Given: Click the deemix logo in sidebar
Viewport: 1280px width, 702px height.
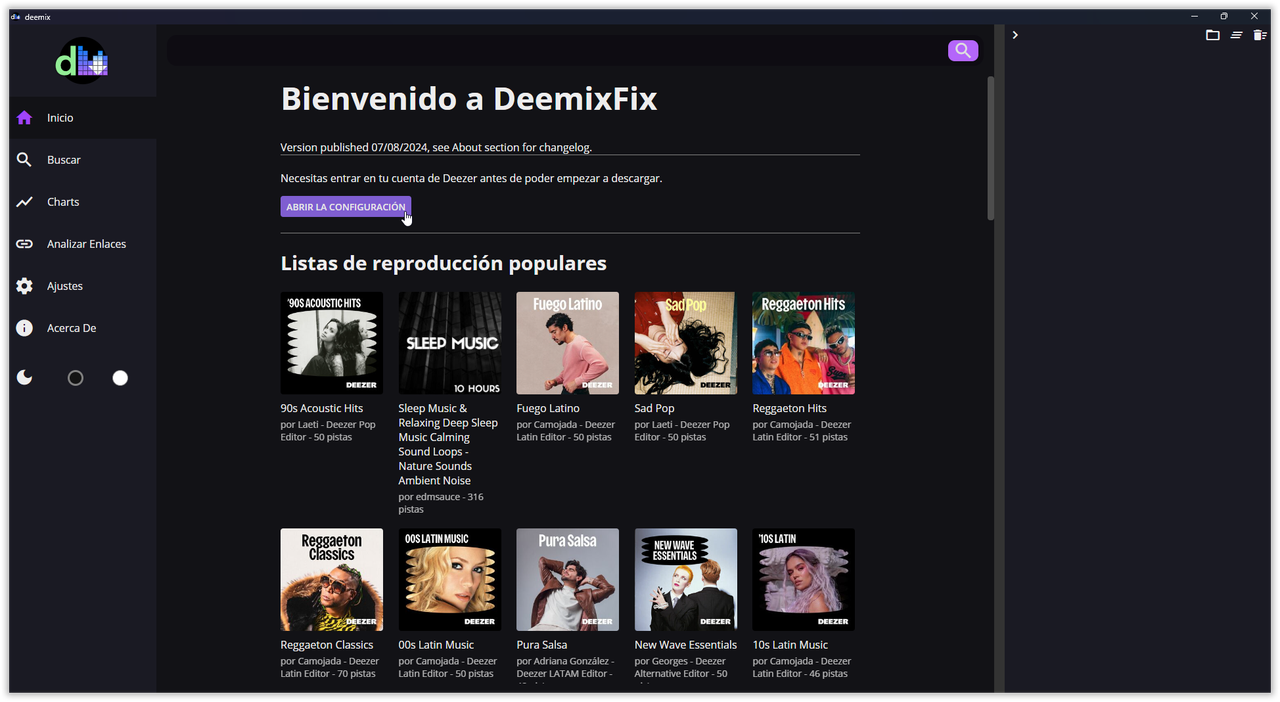Looking at the screenshot, I should [x=81, y=62].
